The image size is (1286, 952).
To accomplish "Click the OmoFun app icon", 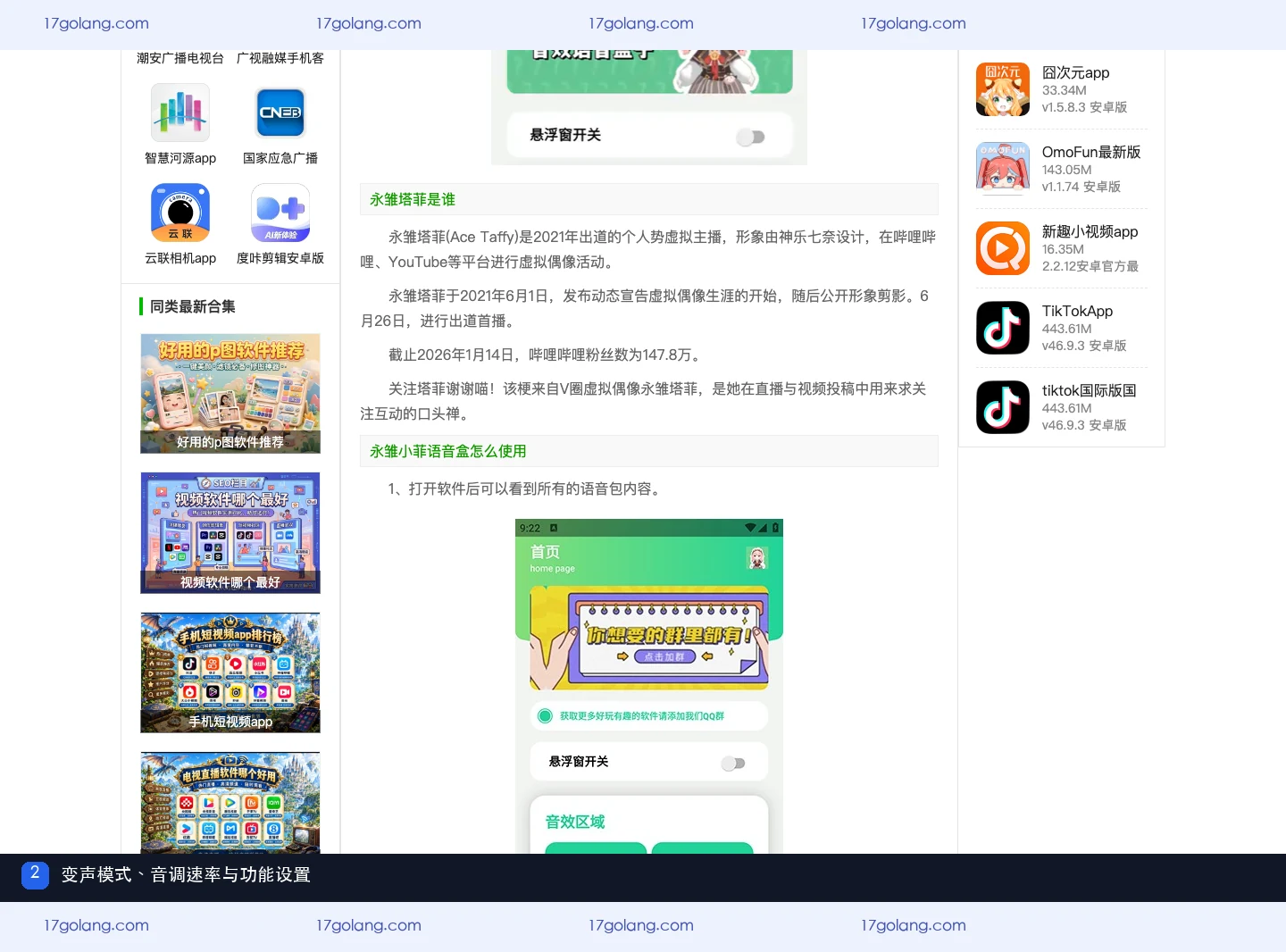I will [1003, 169].
